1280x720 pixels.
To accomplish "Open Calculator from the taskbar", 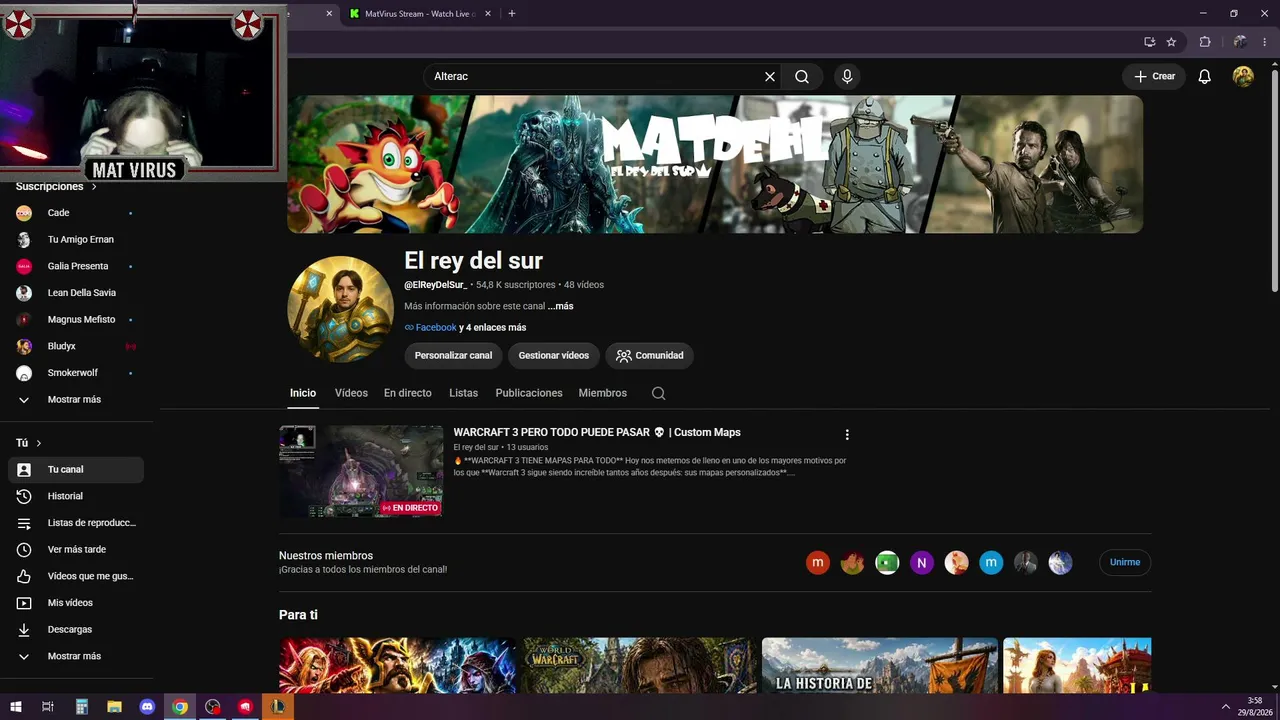I will [x=82, y=707].
